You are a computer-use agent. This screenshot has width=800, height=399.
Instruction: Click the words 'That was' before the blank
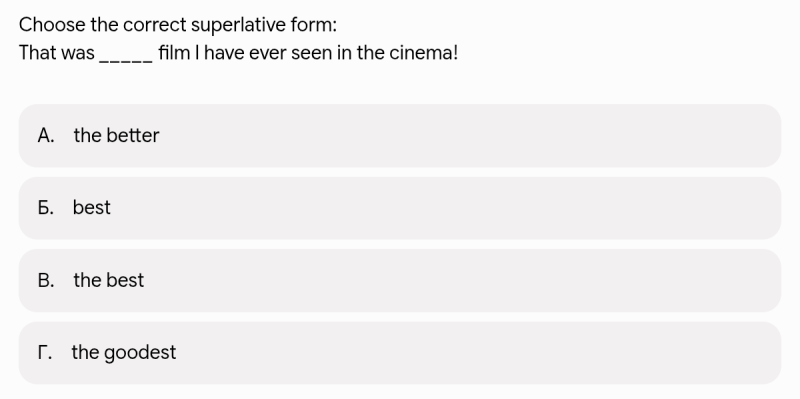[57, 53]
